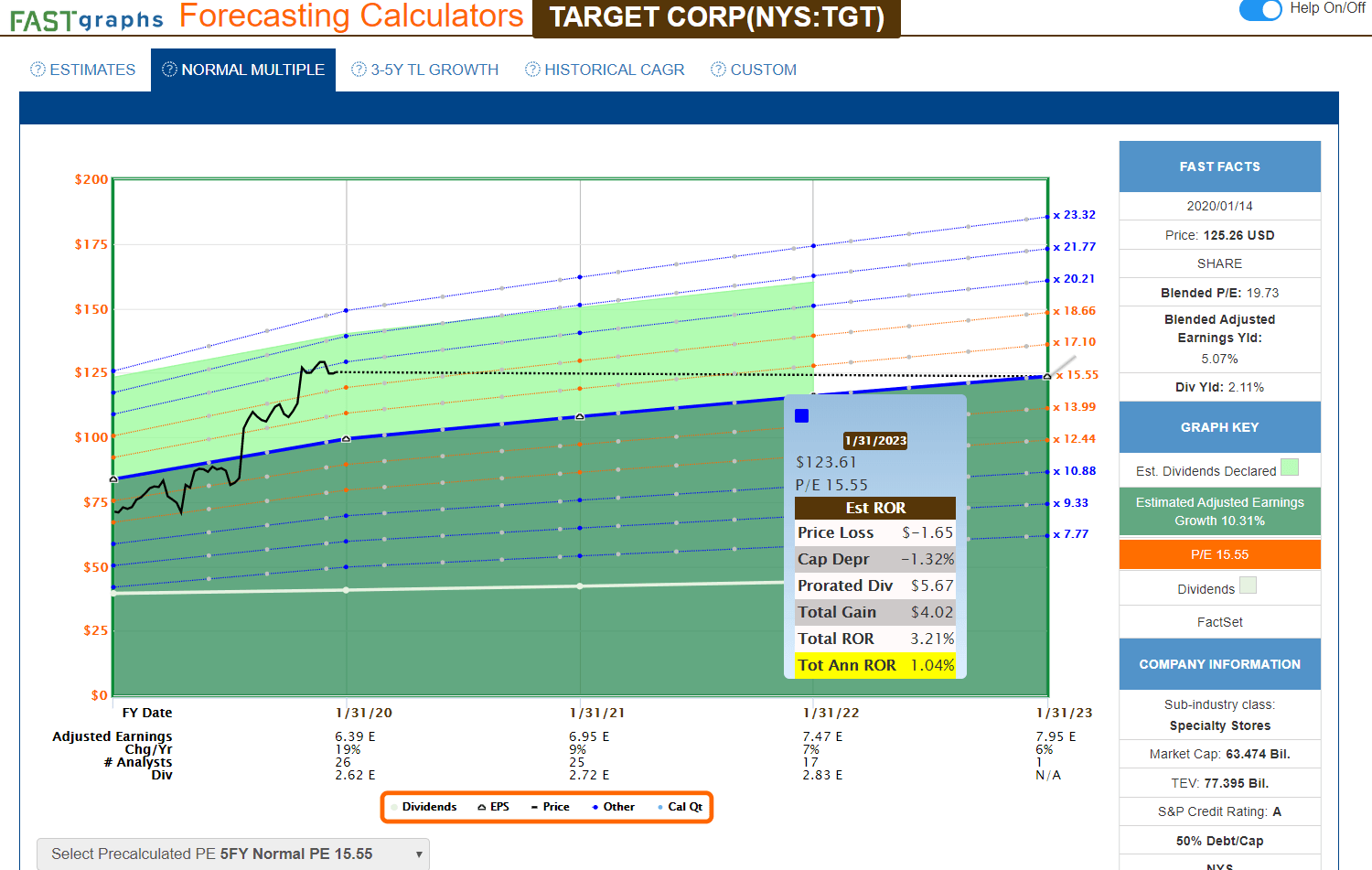The height and width of the screenshot is (870, 1372).
Task: Toggle the Help On/Off switch
Action: point(1260,9)
